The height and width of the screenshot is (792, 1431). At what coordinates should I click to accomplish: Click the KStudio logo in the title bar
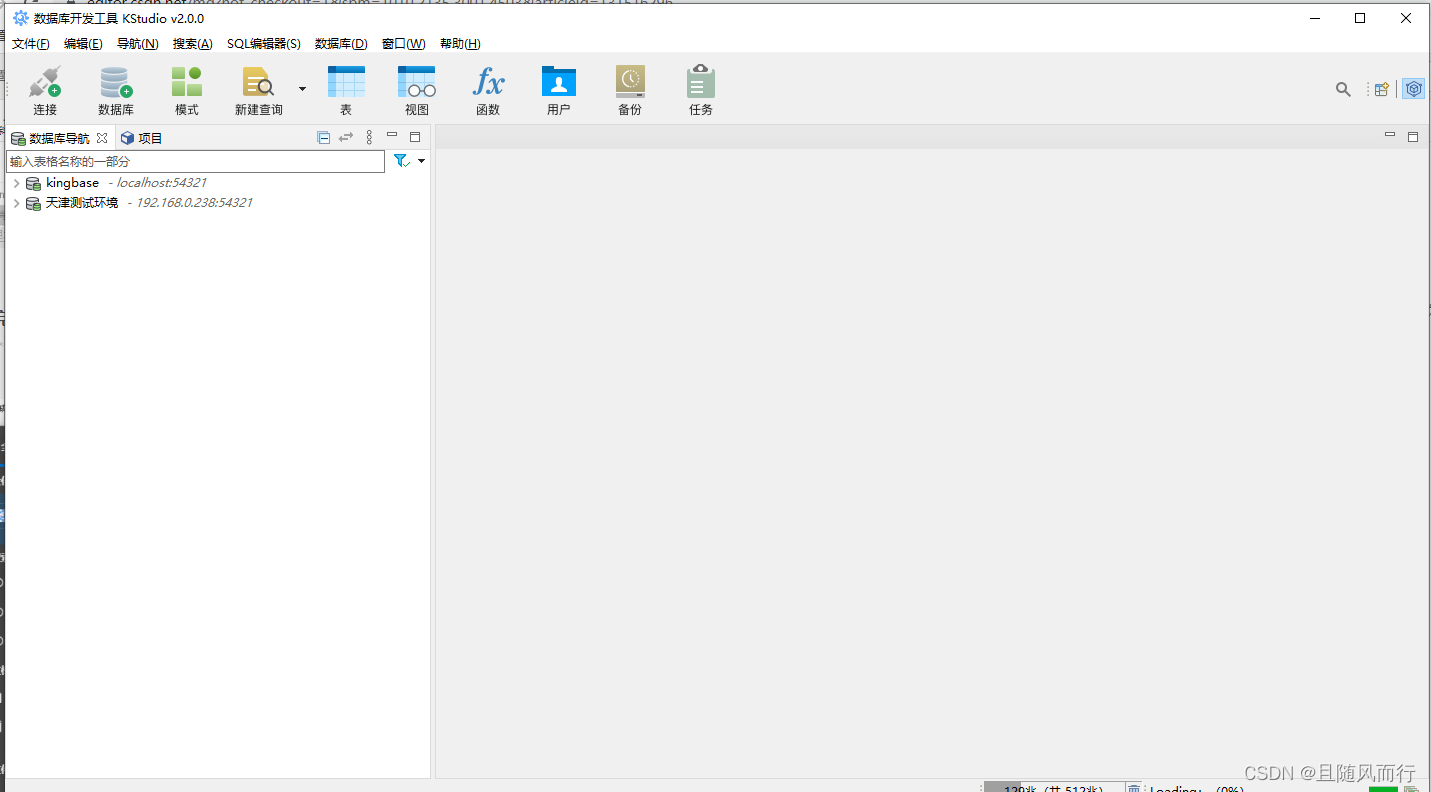[21, 18]
